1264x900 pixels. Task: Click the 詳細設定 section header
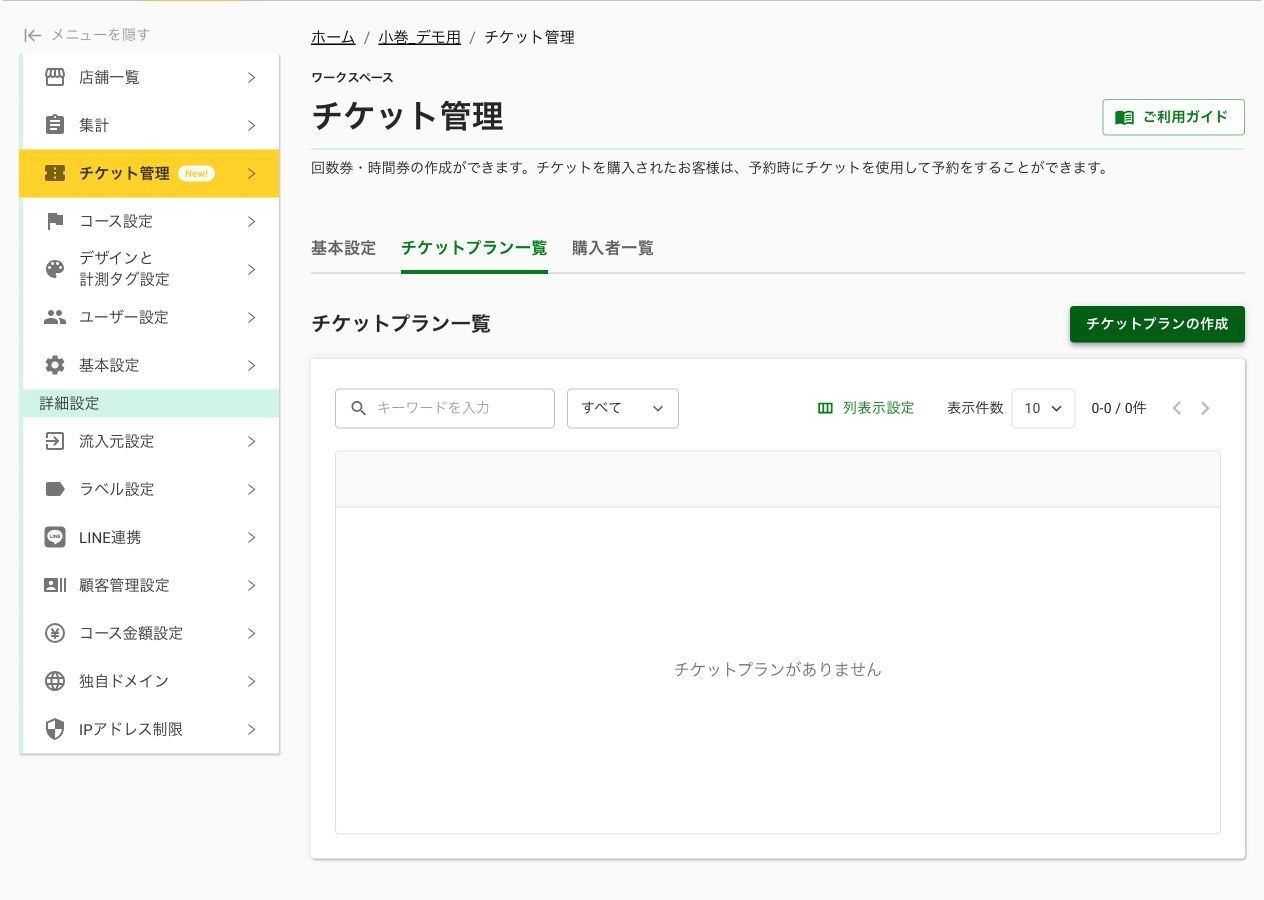point(150,403)
